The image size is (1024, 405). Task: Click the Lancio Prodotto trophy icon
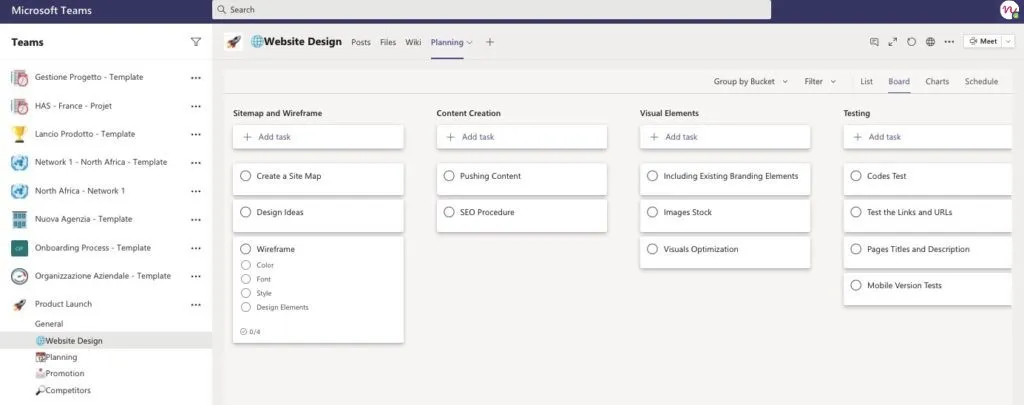(20, 134)
